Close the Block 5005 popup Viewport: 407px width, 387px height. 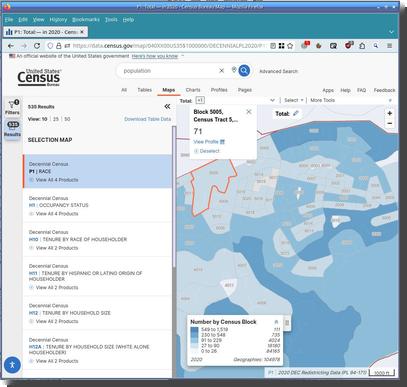tap(249, 112)
